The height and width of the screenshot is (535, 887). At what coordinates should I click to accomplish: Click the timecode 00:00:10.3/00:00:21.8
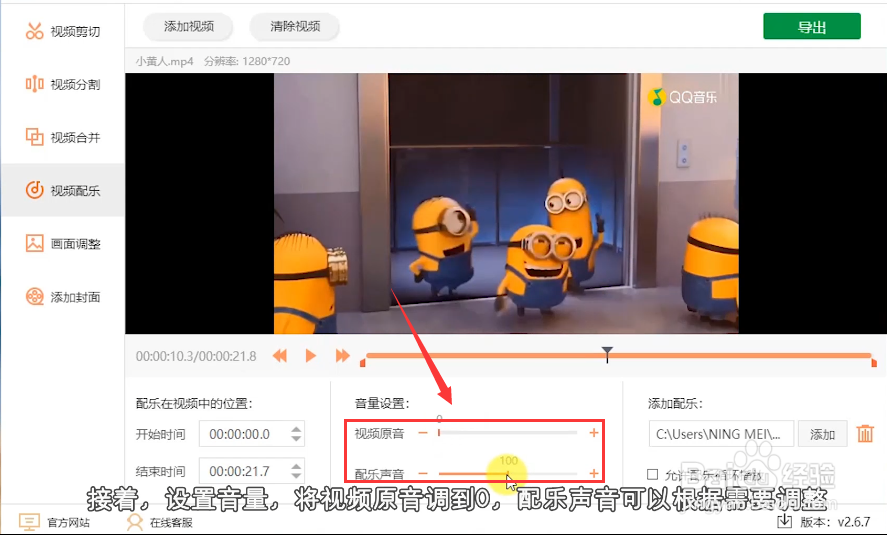196,356
